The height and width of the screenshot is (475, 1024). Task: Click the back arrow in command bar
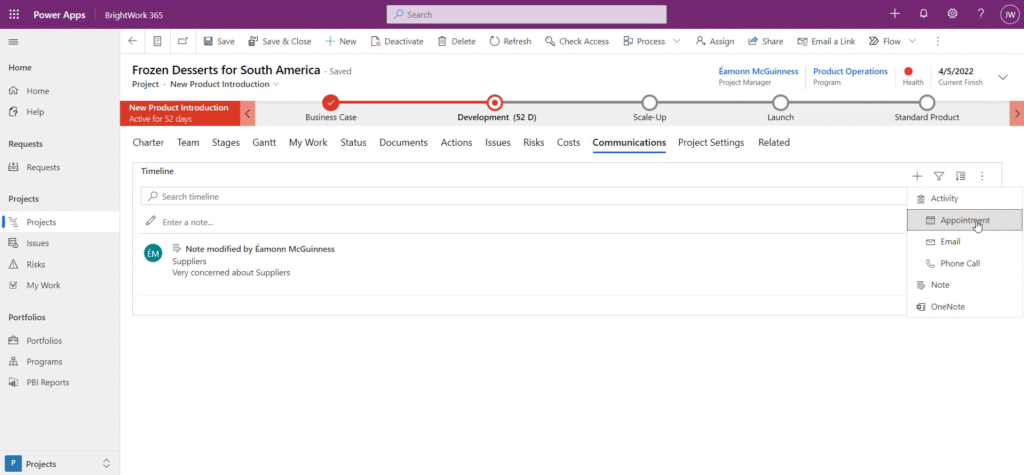coord(133,41)
